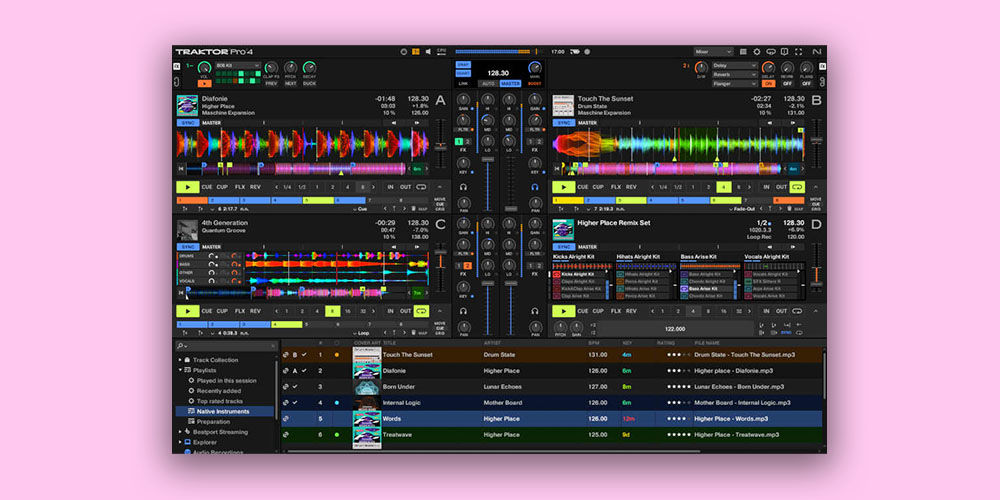
Task: Trigger the orange play button in FX unit 1
Action: tap(204, 83)
